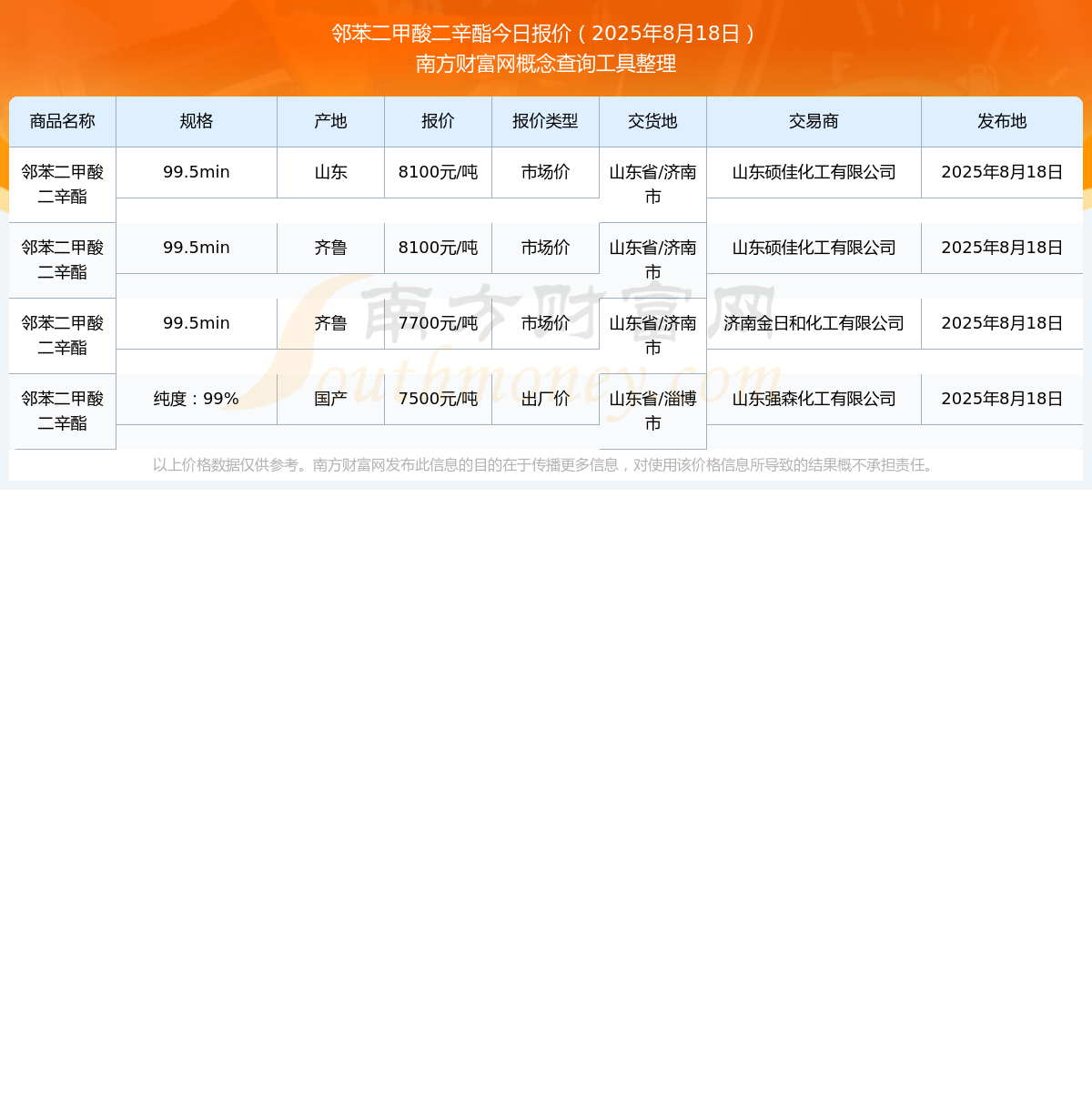Click trader 济南金日和化工有限公司
Screen dimensions: 1092x1097
814,323
